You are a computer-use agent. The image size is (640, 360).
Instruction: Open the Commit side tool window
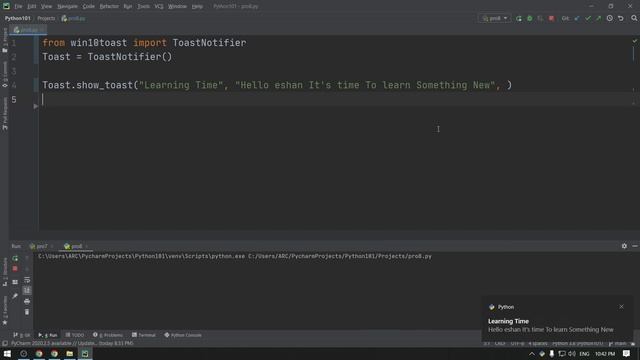pos(5,75)
